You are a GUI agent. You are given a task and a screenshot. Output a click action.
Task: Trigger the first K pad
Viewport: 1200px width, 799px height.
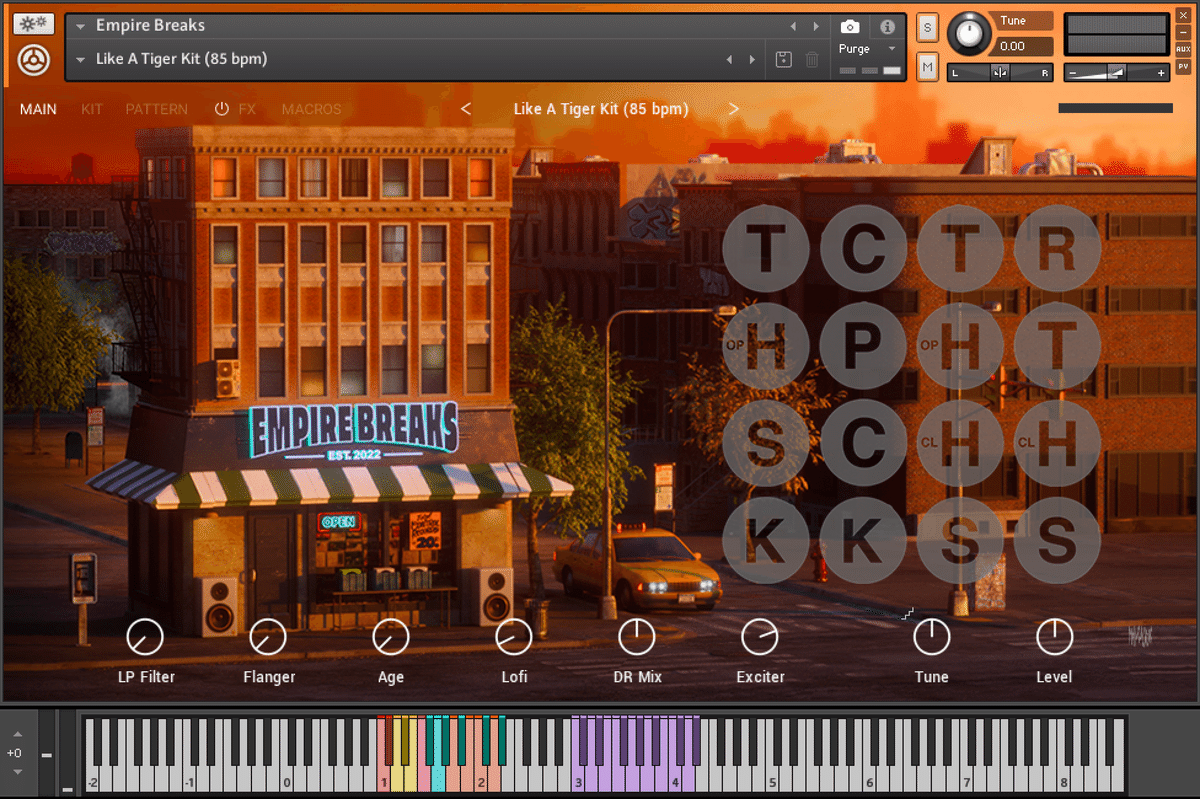(766, 541)
